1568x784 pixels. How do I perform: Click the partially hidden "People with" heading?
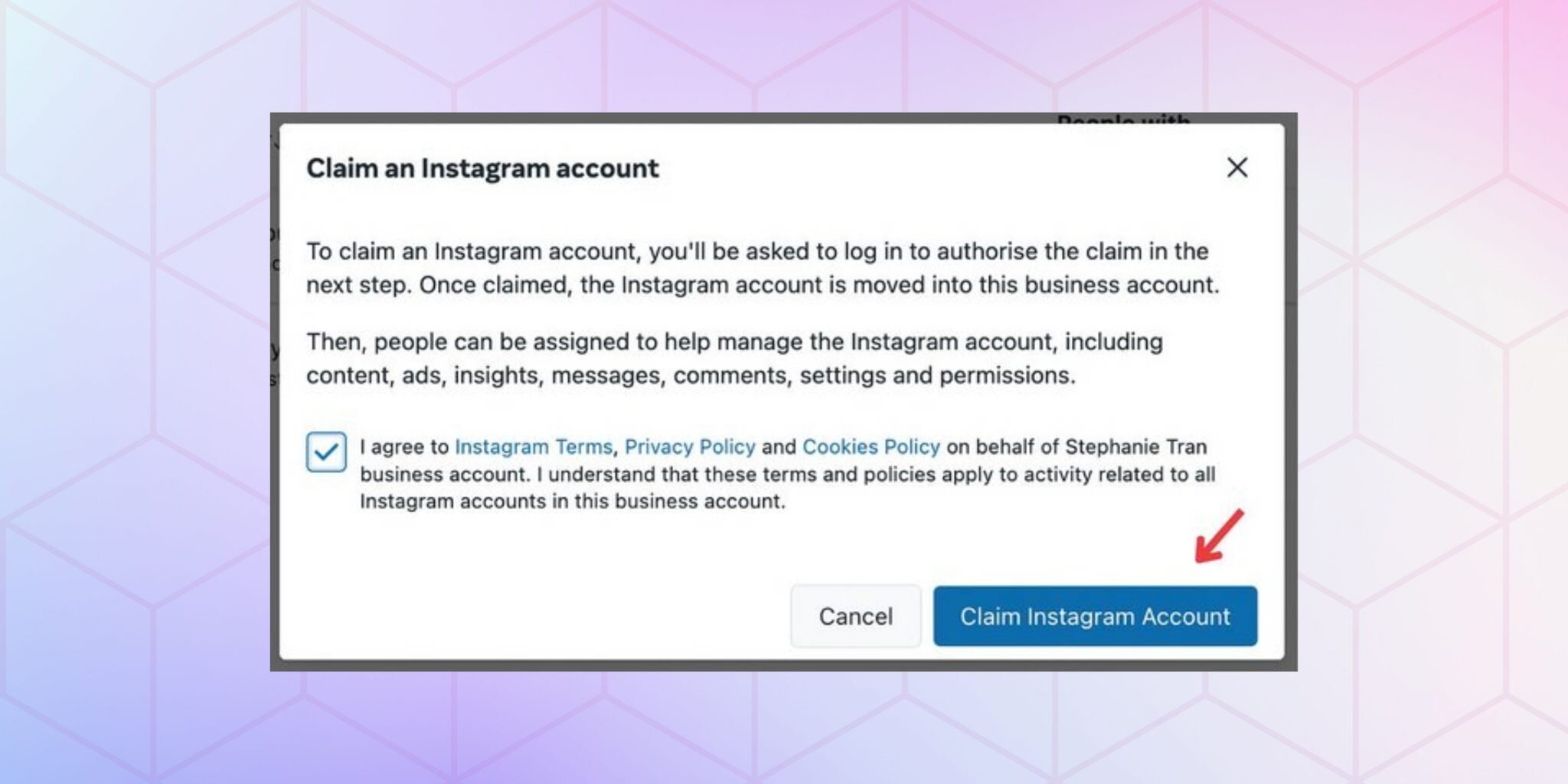coord(1122,119)
